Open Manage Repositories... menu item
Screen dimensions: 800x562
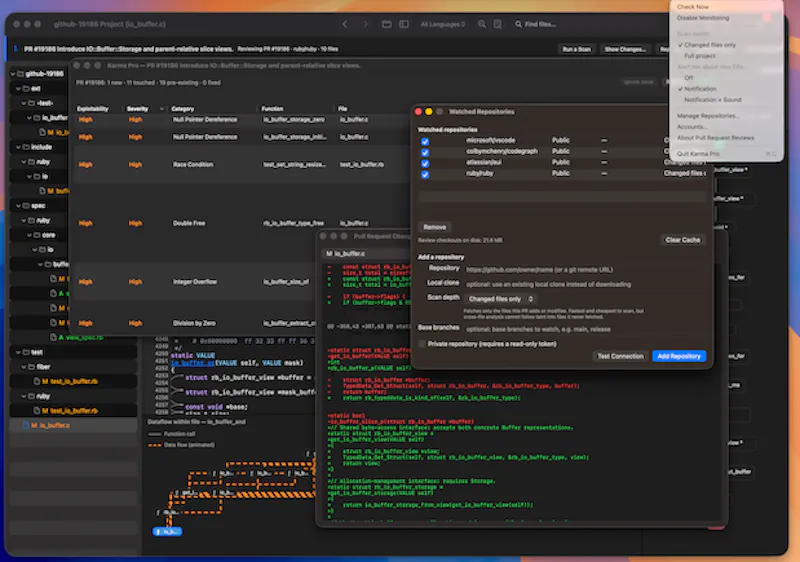tap(707, 116)
